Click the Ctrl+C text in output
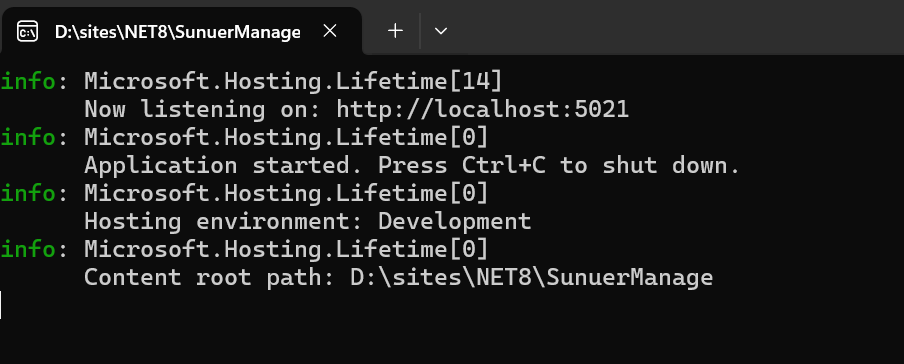Screen dimensions: 904x364 (x=504, y=166)
